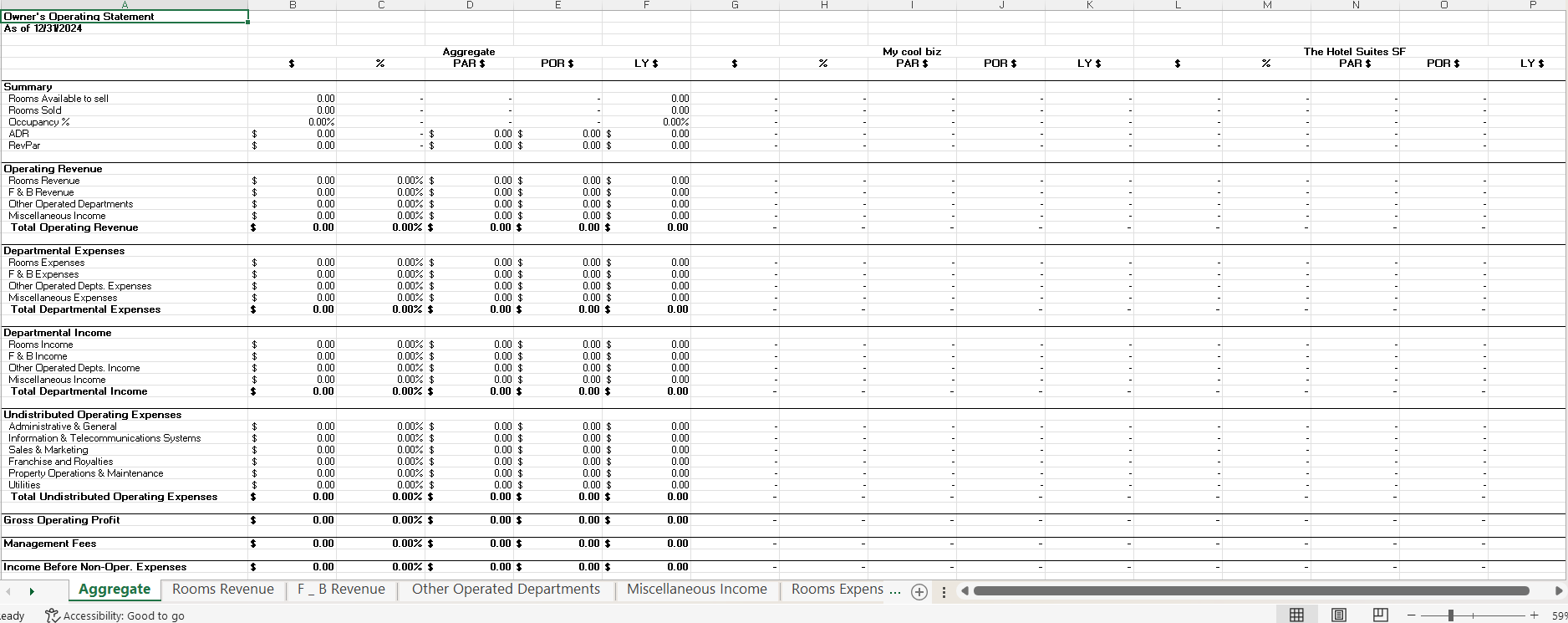The width and height of the screenshot is (1568, 623).
Task: Click the Summary section label
Action: [28, 87]
